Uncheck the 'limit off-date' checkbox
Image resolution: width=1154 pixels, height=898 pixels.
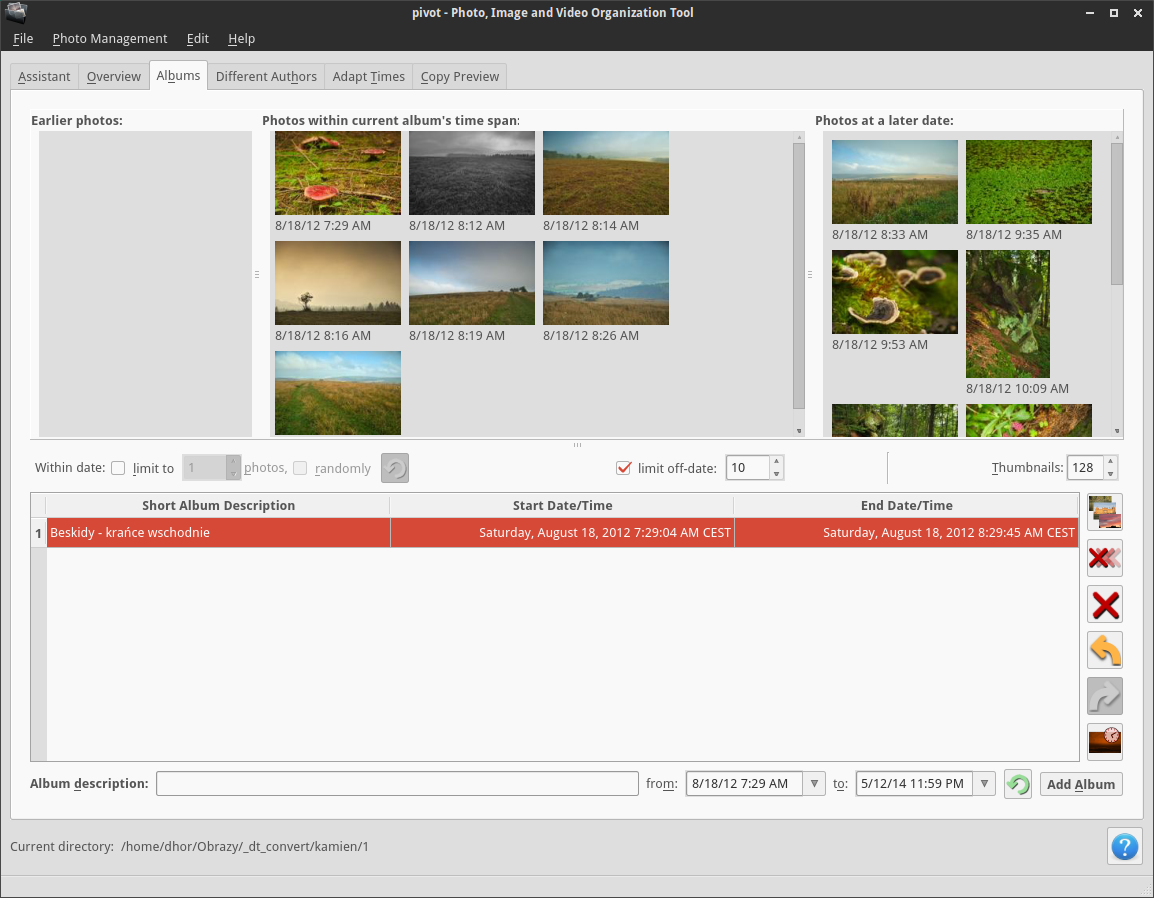[623, 468]
